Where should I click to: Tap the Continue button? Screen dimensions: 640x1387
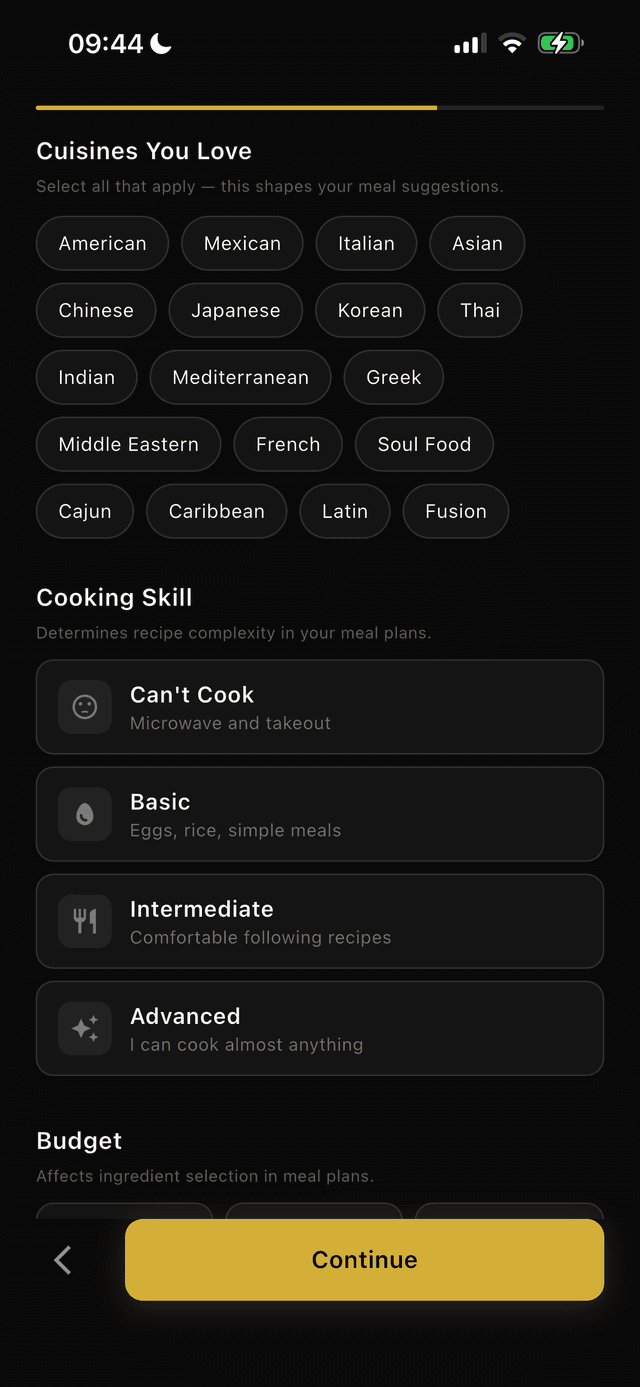click(364, 1259)
